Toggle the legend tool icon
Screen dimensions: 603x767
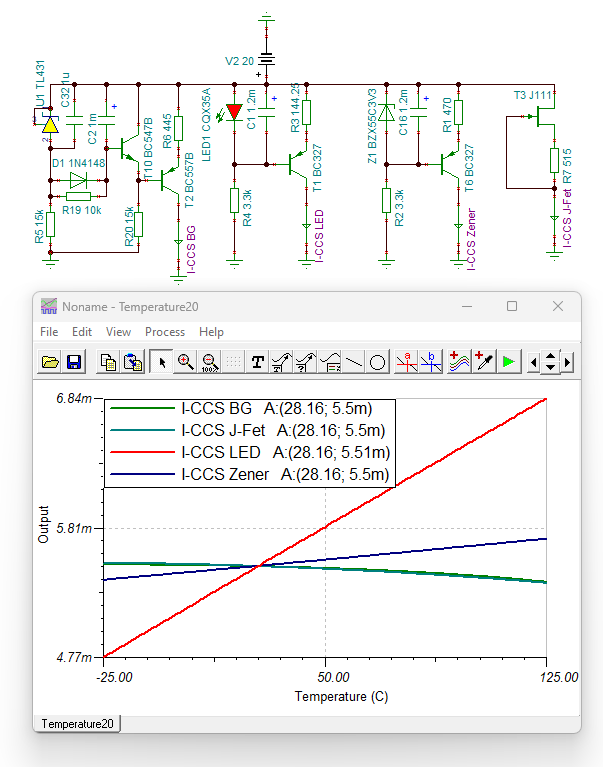330,362
